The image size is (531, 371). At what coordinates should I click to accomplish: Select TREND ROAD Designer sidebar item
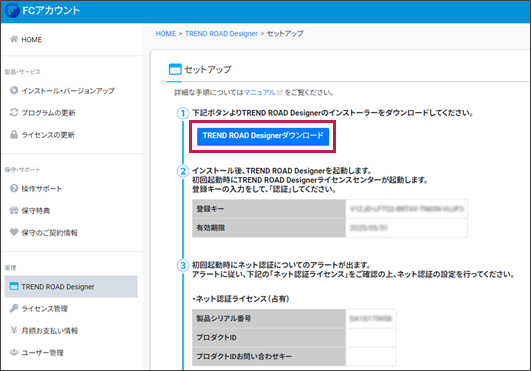click(71, 287)
